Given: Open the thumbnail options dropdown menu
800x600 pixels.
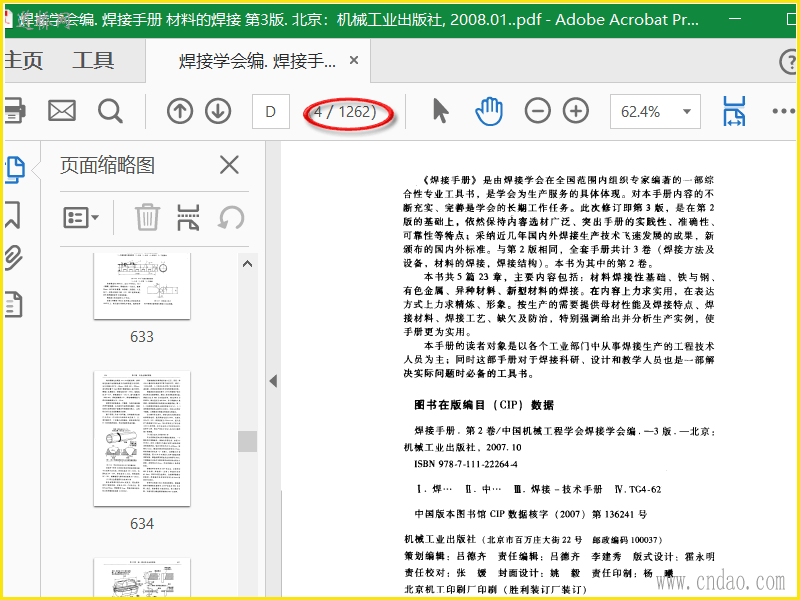Looking at the screenshot, I should (81, 218).
